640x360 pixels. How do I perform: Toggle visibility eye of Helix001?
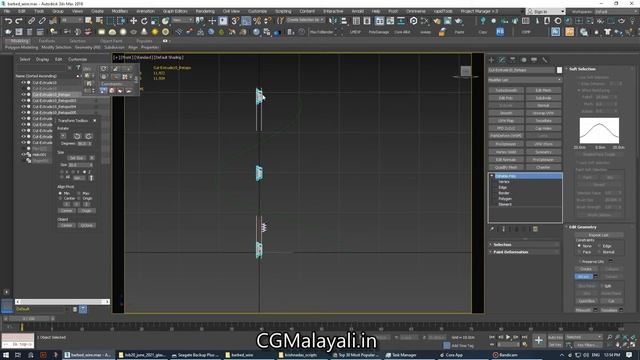pos(23,155)
